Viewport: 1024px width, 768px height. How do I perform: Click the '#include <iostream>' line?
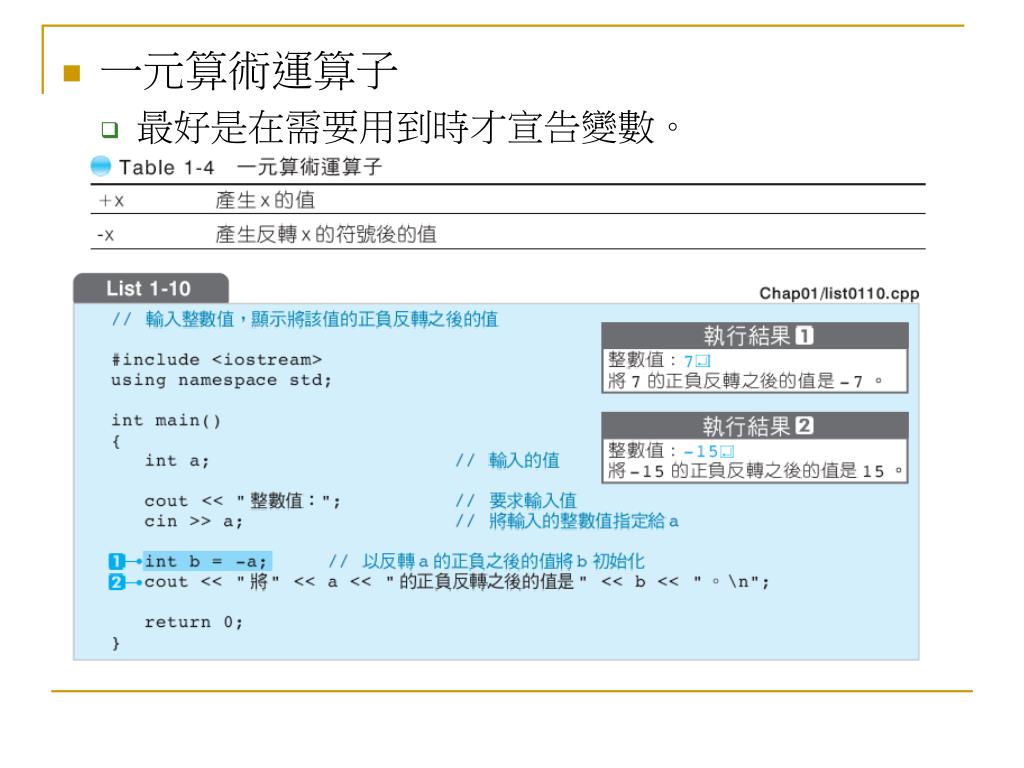pos(216,360)
